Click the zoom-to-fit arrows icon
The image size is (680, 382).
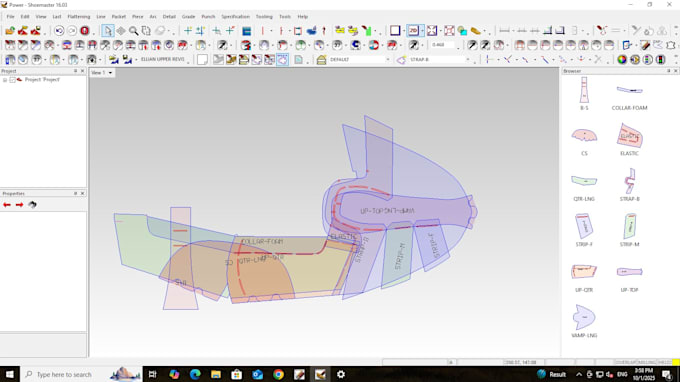432,31
